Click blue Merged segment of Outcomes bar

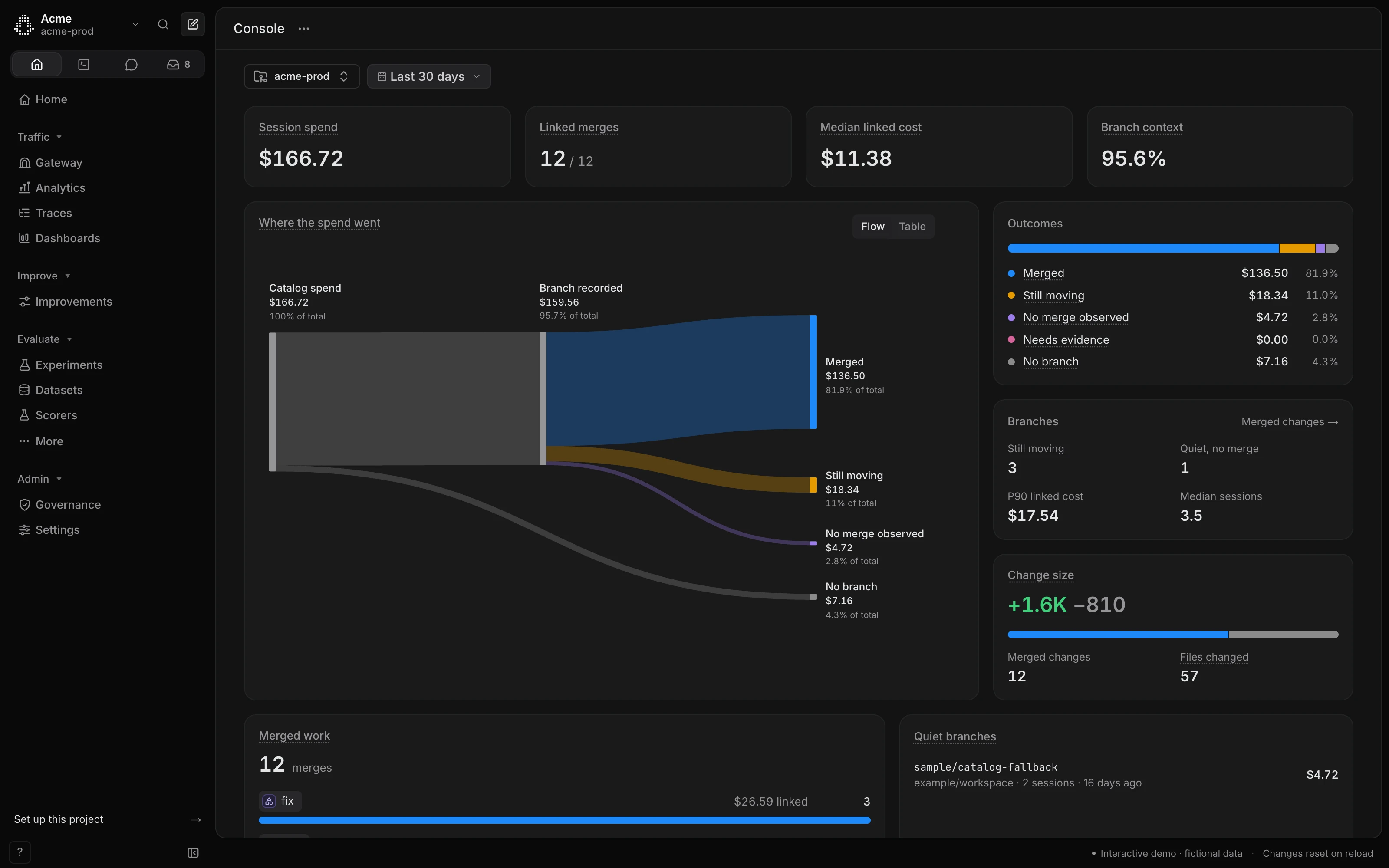point(1143,249)
